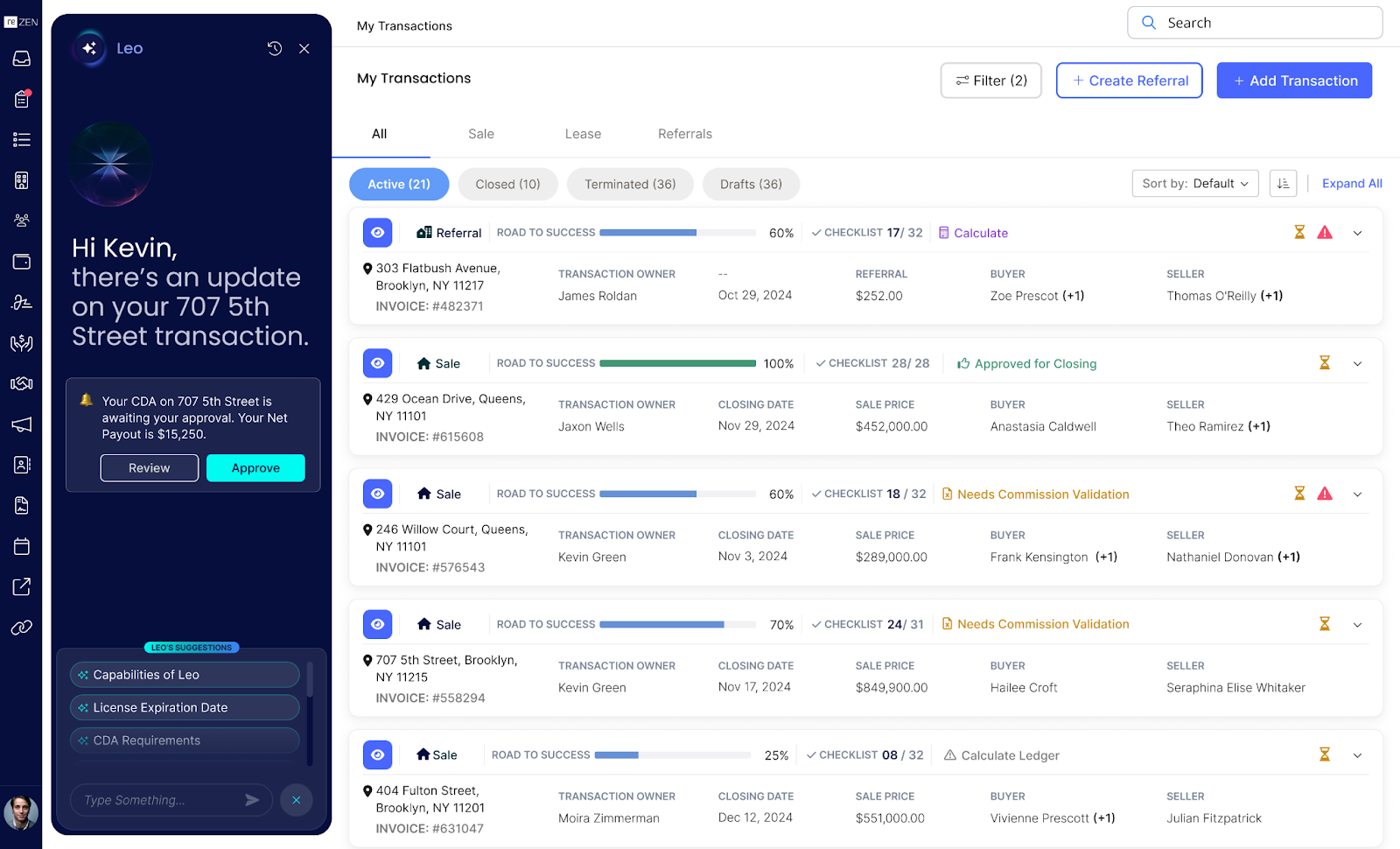Toggle eye icon for 303 Flatbush Avenue referral
This screenshot has height=849, width=1400.
pos(378,233)
